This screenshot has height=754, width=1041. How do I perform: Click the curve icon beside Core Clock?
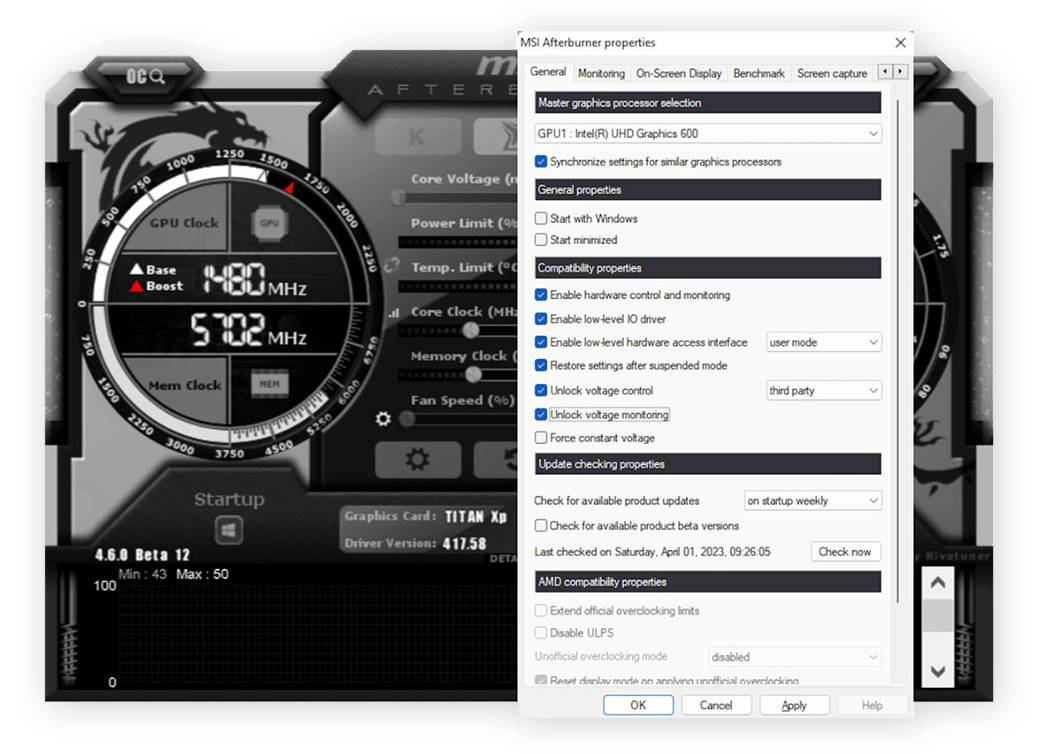point(394,313)
